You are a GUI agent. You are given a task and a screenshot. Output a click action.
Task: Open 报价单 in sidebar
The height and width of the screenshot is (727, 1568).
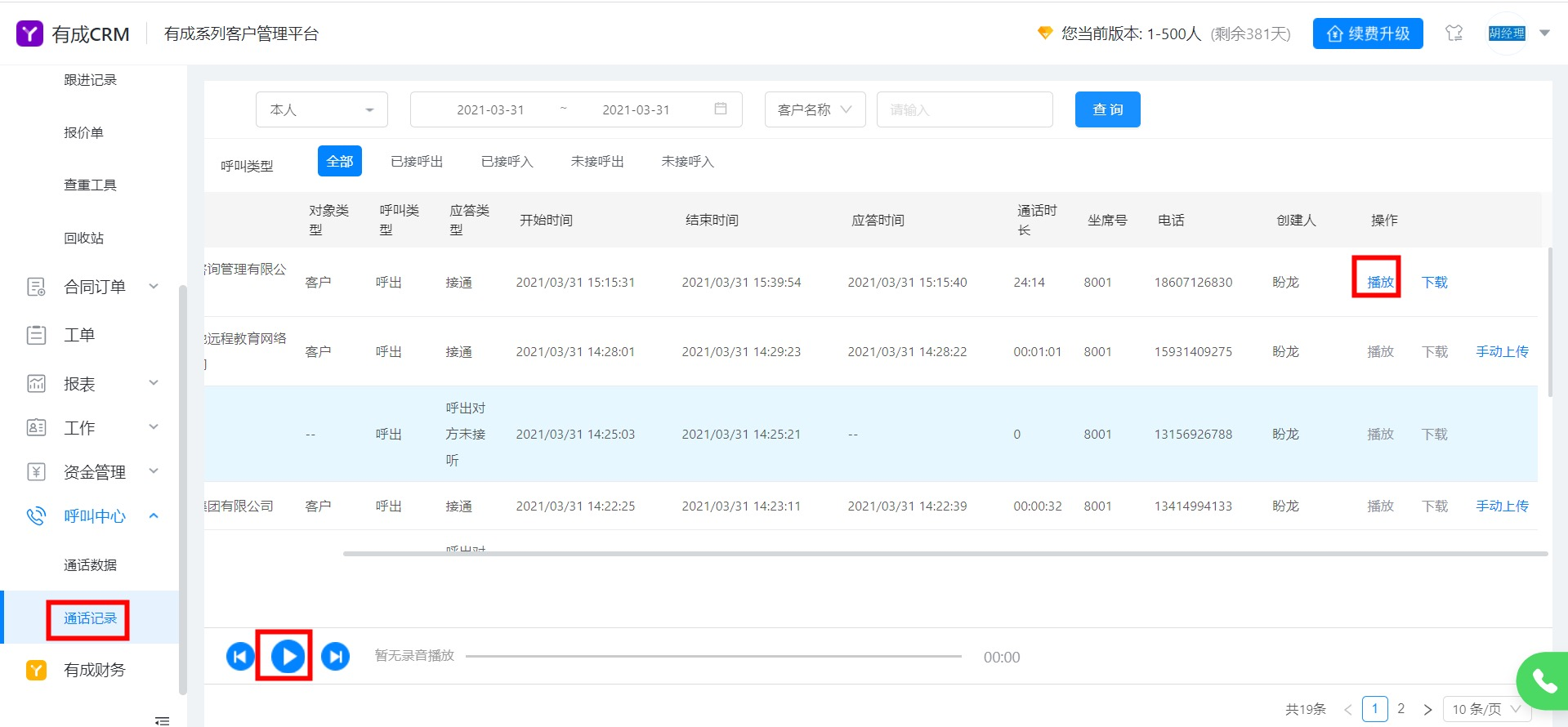(83, 132)
